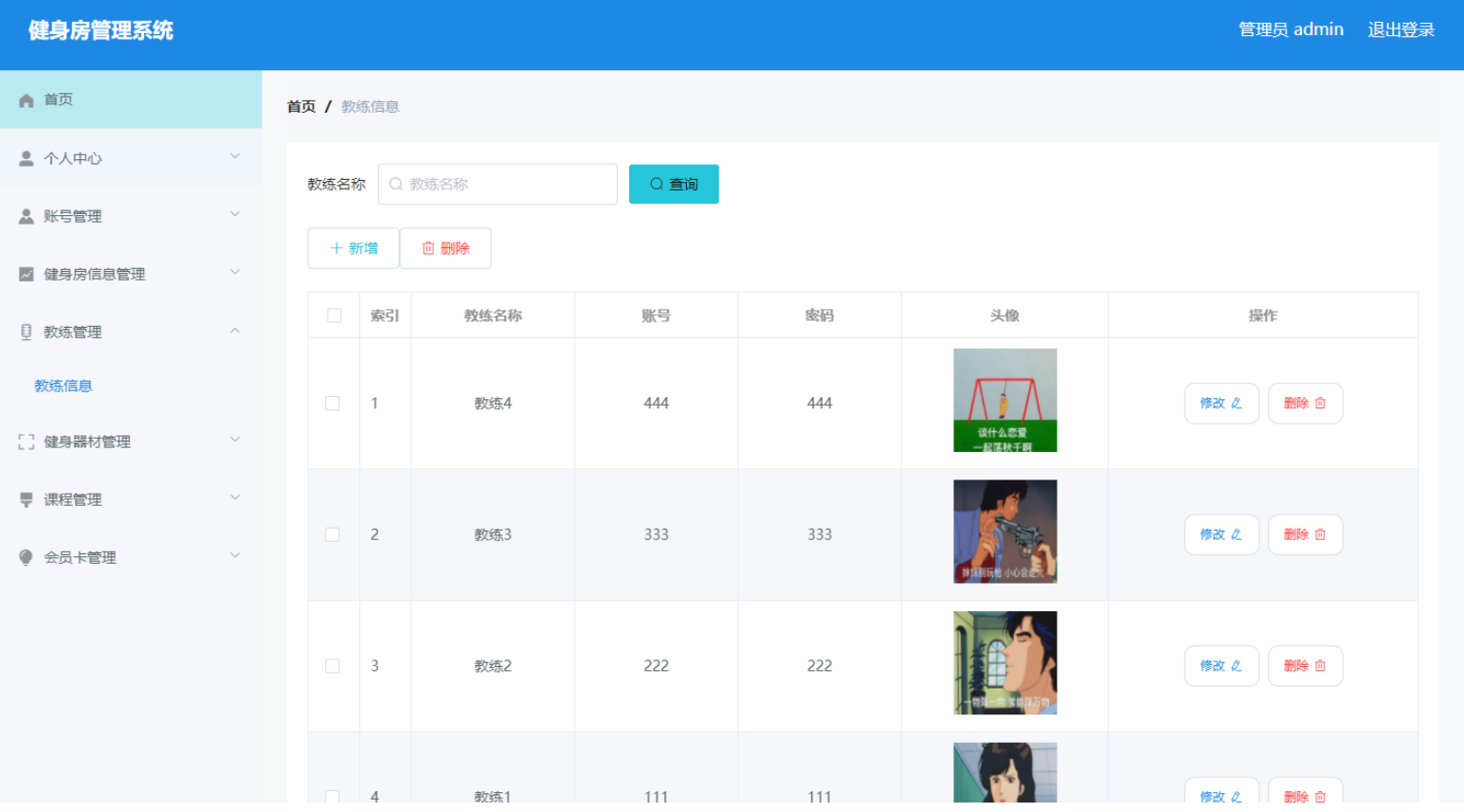Expand 健身房信息管理 using its chevron
This screenshot has width=1464, height=812.
point(235,272)
